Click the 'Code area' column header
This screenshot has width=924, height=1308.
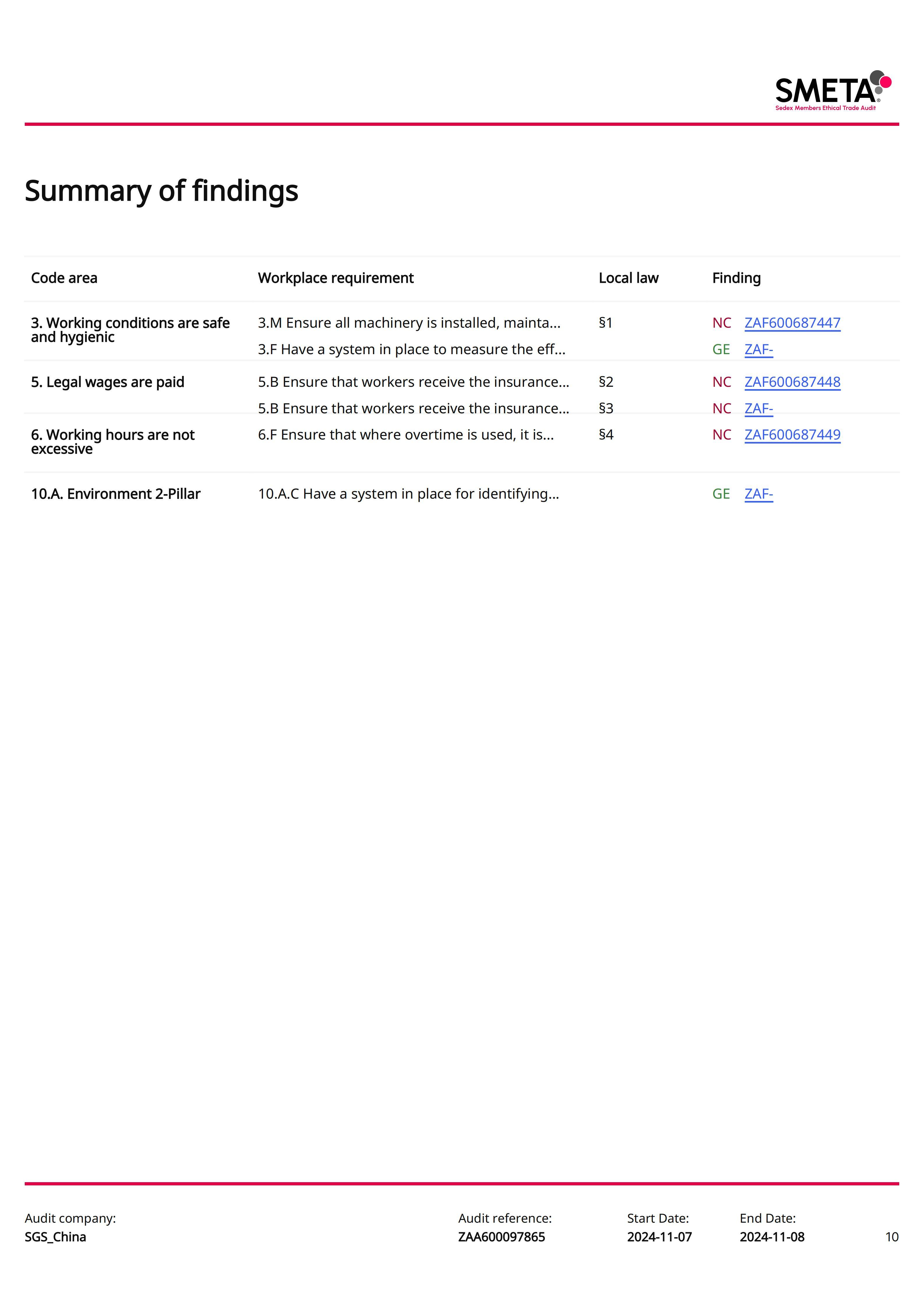click(64, 278)
